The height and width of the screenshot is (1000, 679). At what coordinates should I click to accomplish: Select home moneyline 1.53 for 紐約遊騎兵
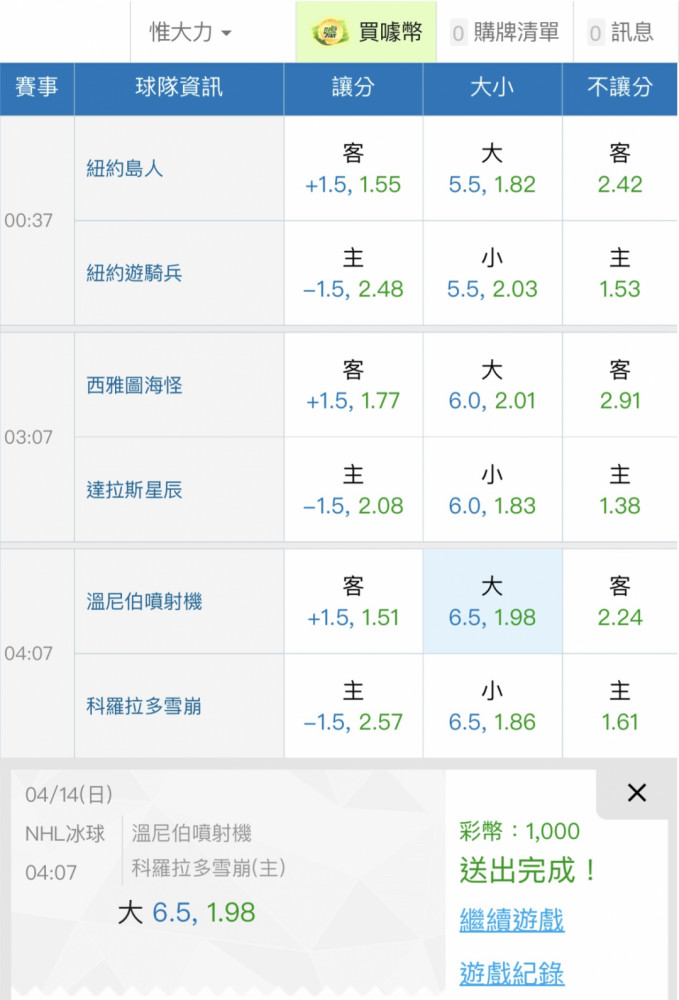click(620, 274)
